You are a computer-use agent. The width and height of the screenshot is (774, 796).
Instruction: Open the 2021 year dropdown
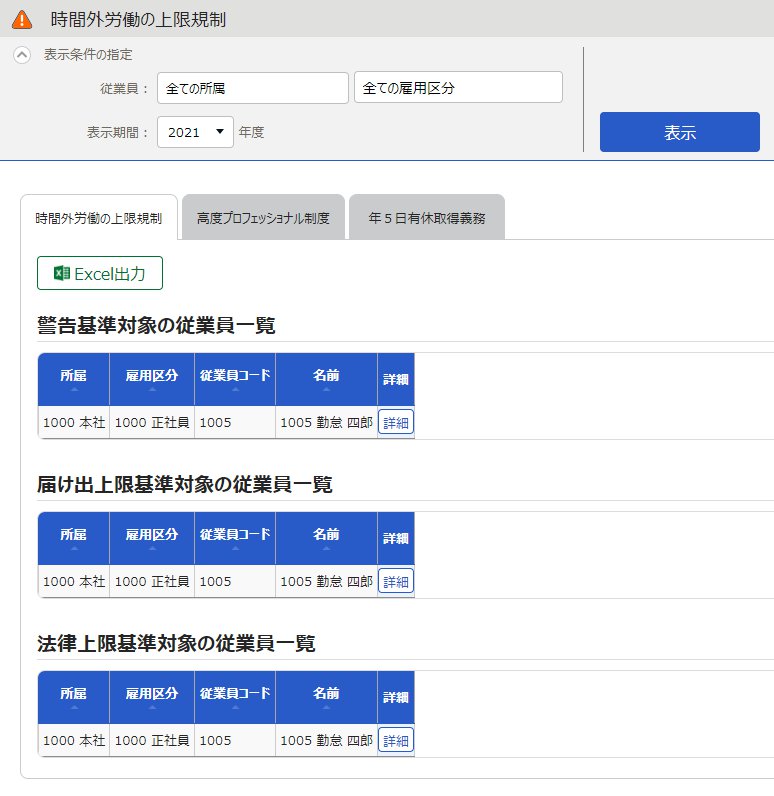coord(195,132)
